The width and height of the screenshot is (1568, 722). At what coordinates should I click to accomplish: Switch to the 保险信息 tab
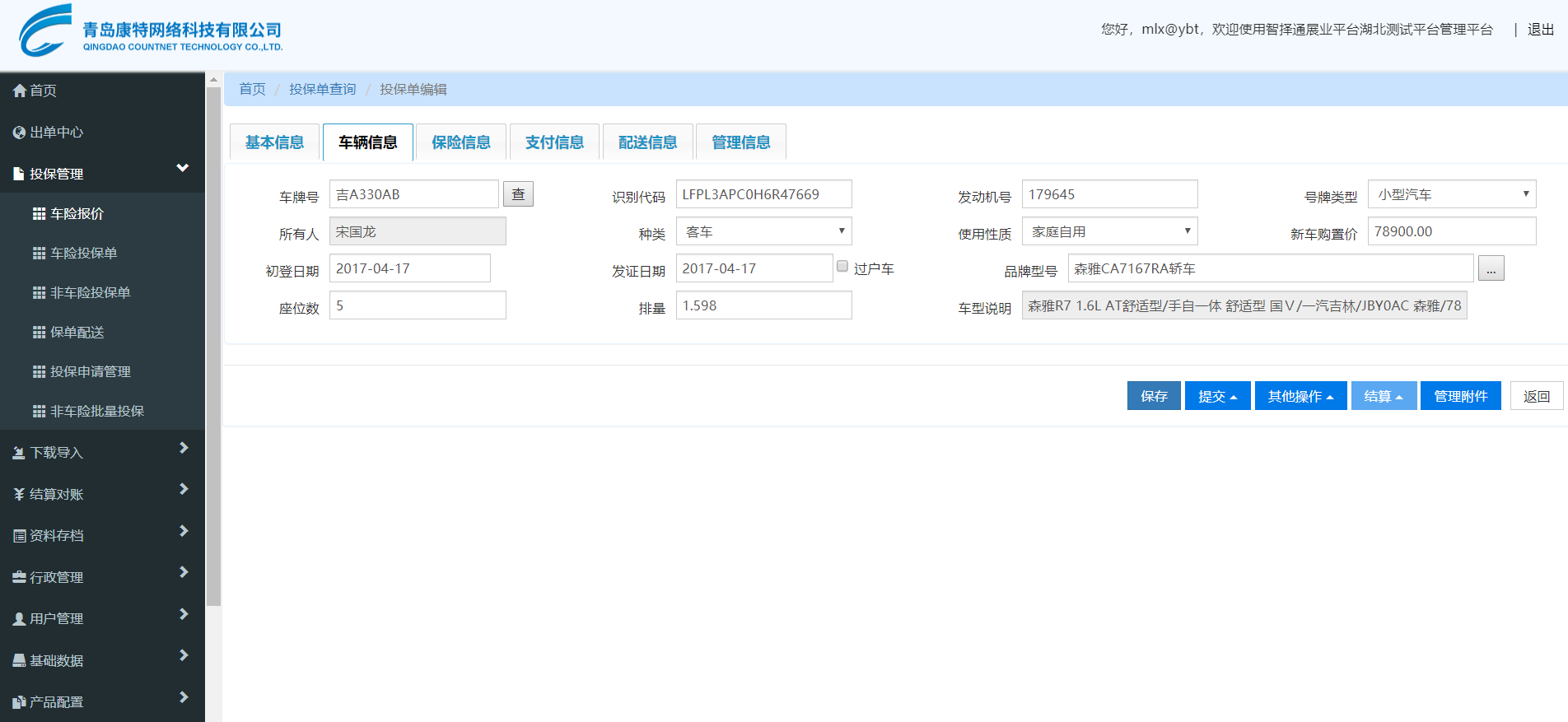coord(461,142)
